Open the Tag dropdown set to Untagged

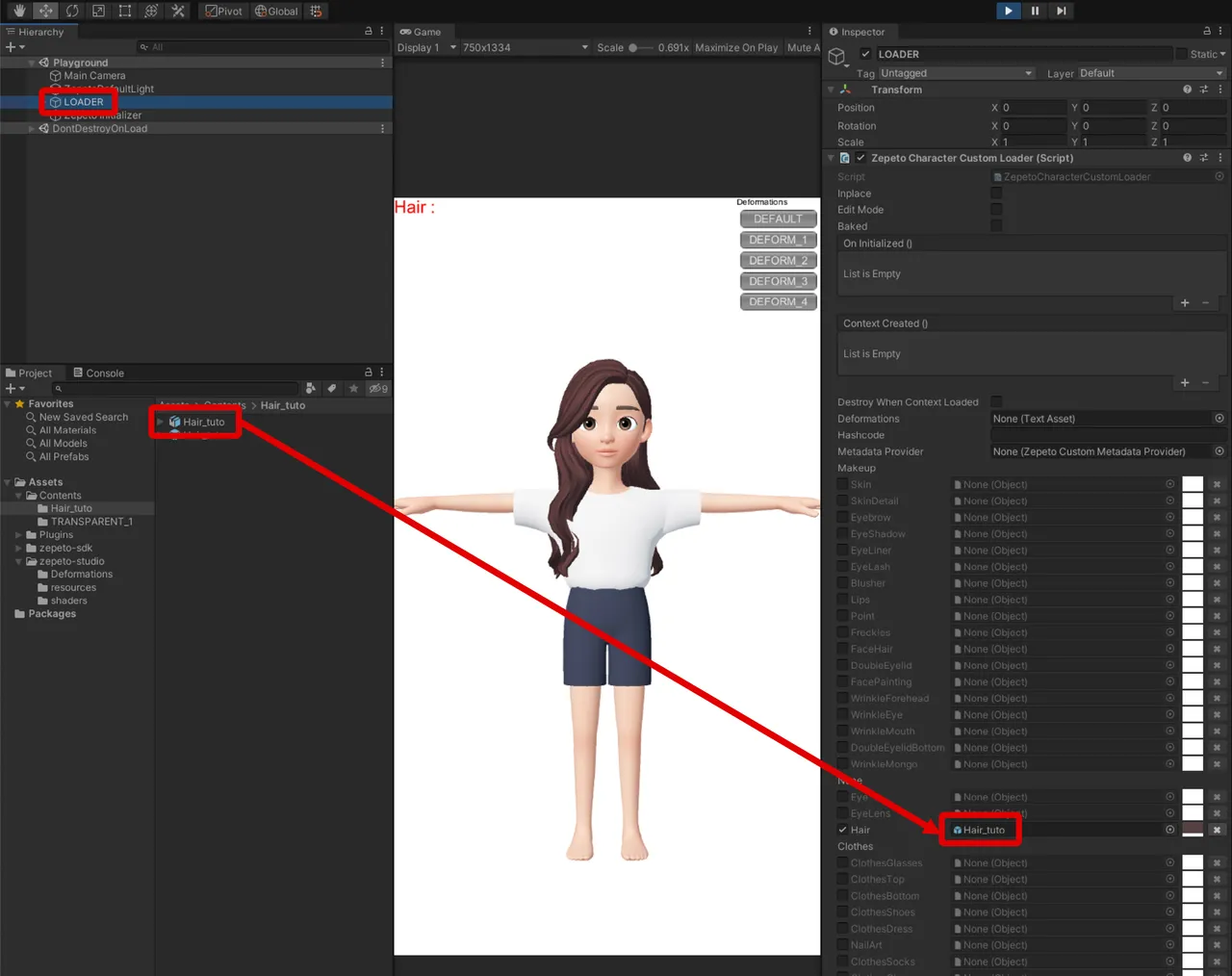point(956,72)
